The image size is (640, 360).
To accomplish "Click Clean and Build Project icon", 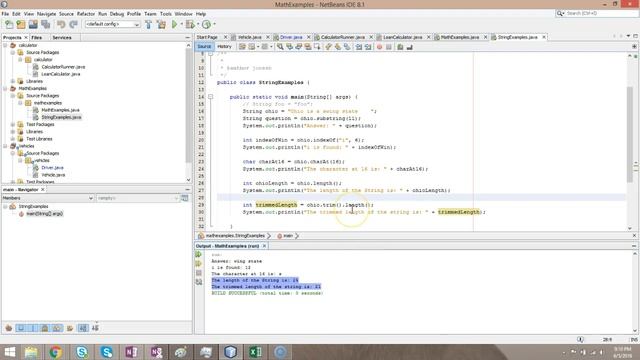I will pos(162,24).
